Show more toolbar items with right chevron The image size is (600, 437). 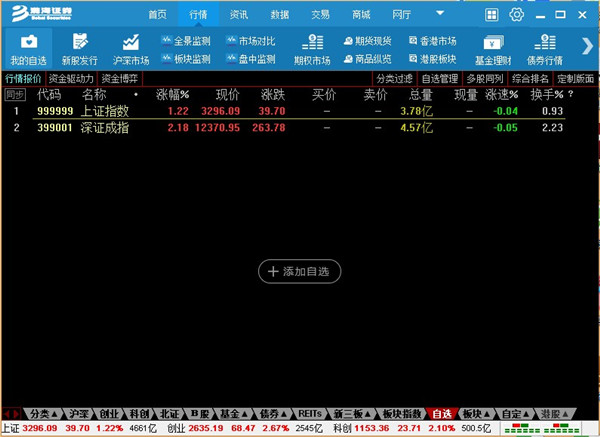[587, 47]
